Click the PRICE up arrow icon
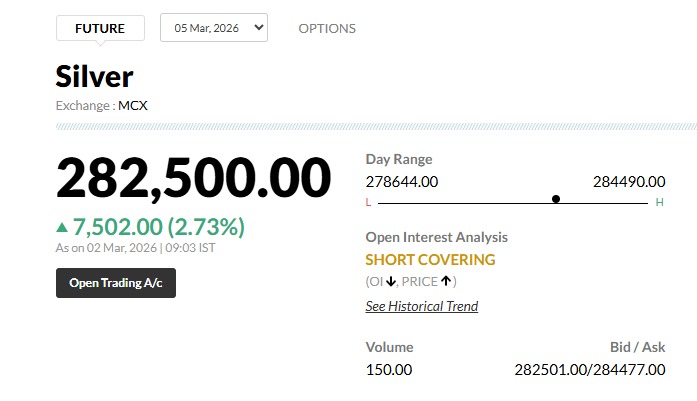This screenshot has height=401, width=697. [x=446, y=281]
